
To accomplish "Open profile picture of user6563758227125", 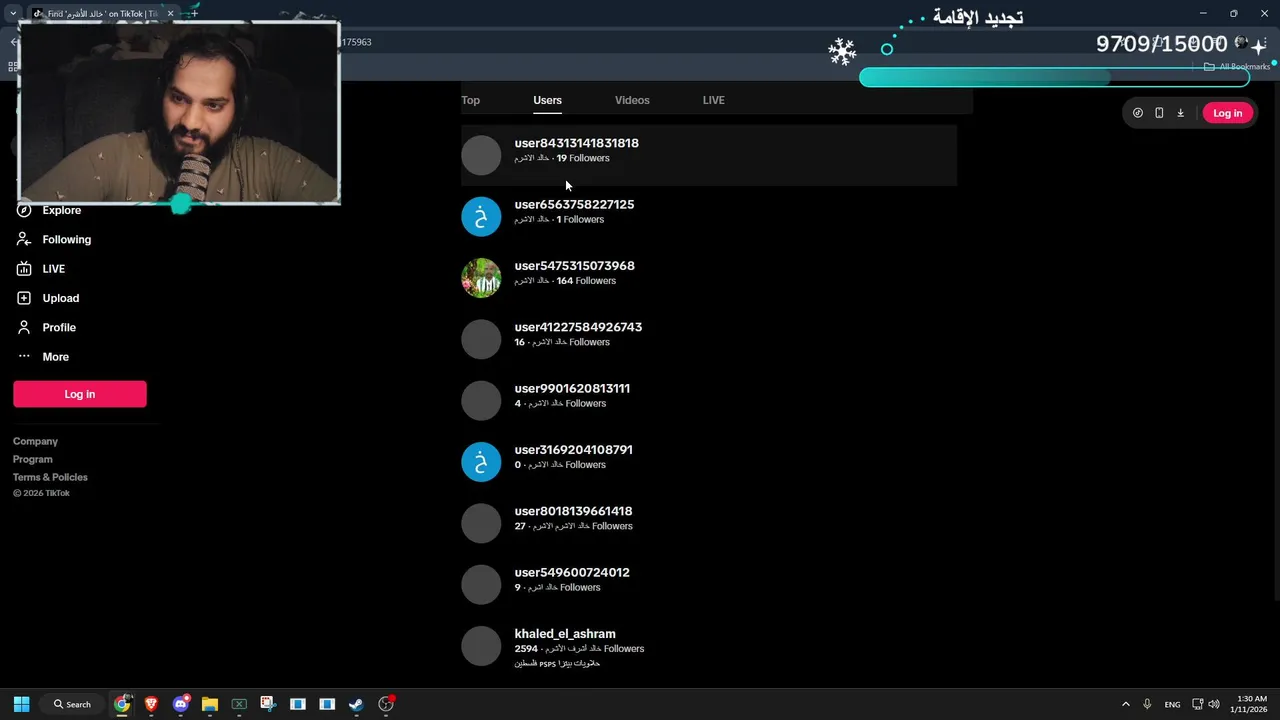I will point(481,216).
